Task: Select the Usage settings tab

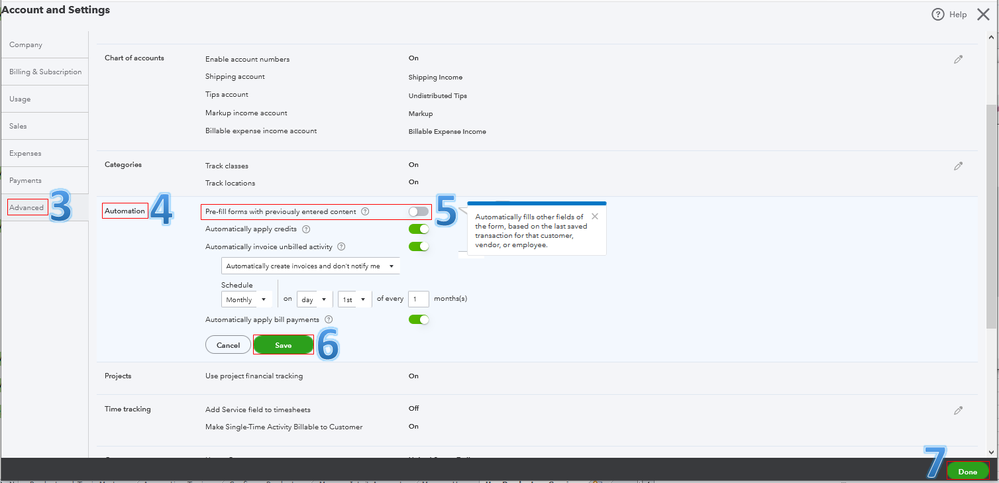Action: coord(45,99)
